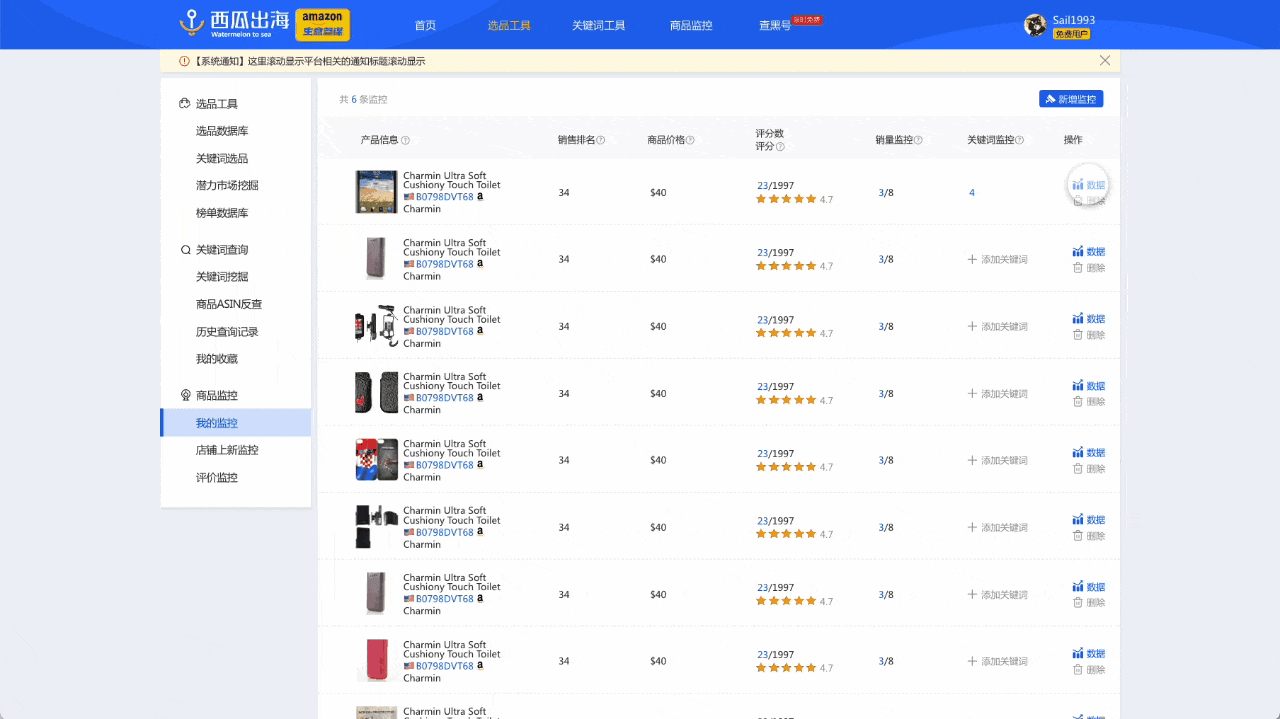Open 选品工具 in top navigation
This screenshot has width=1280, height=719.
pos(509,26)
